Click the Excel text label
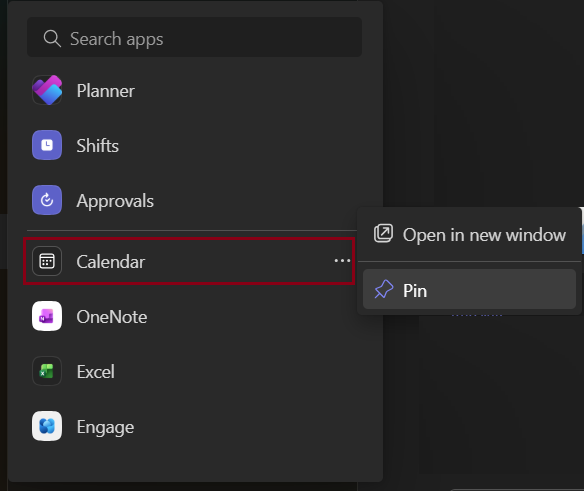 [x=96, y=371]
